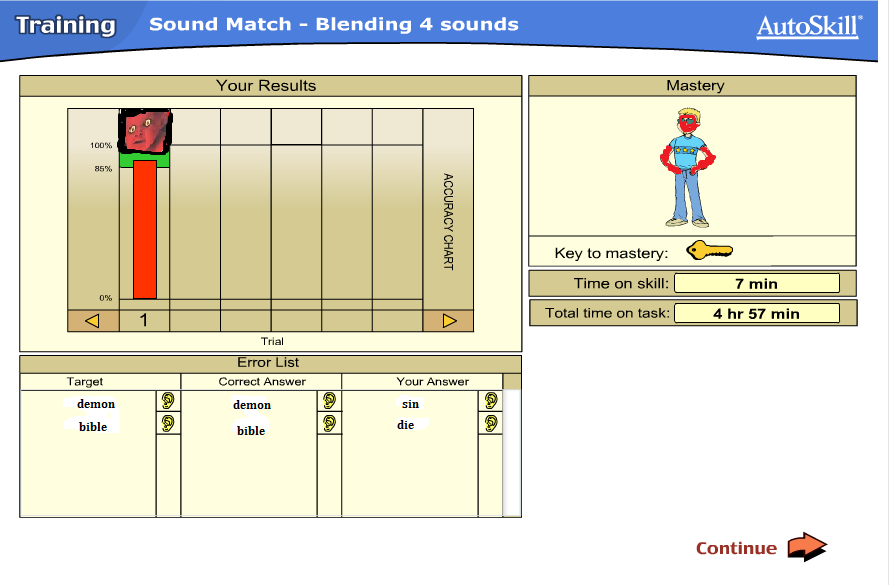
Task: Click the Target column header
Action: coord(85,381)
